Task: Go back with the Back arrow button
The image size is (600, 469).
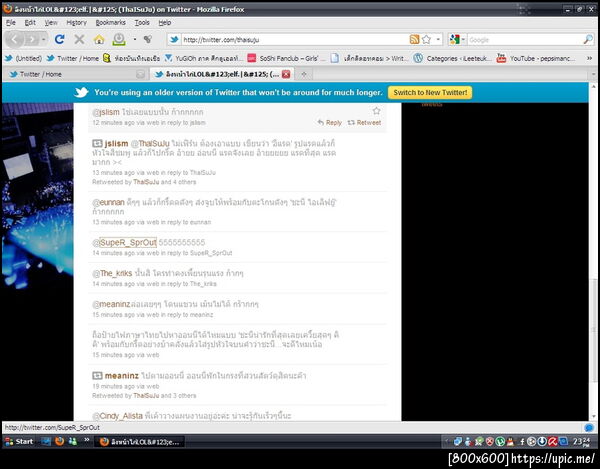Action: (14, 39)
